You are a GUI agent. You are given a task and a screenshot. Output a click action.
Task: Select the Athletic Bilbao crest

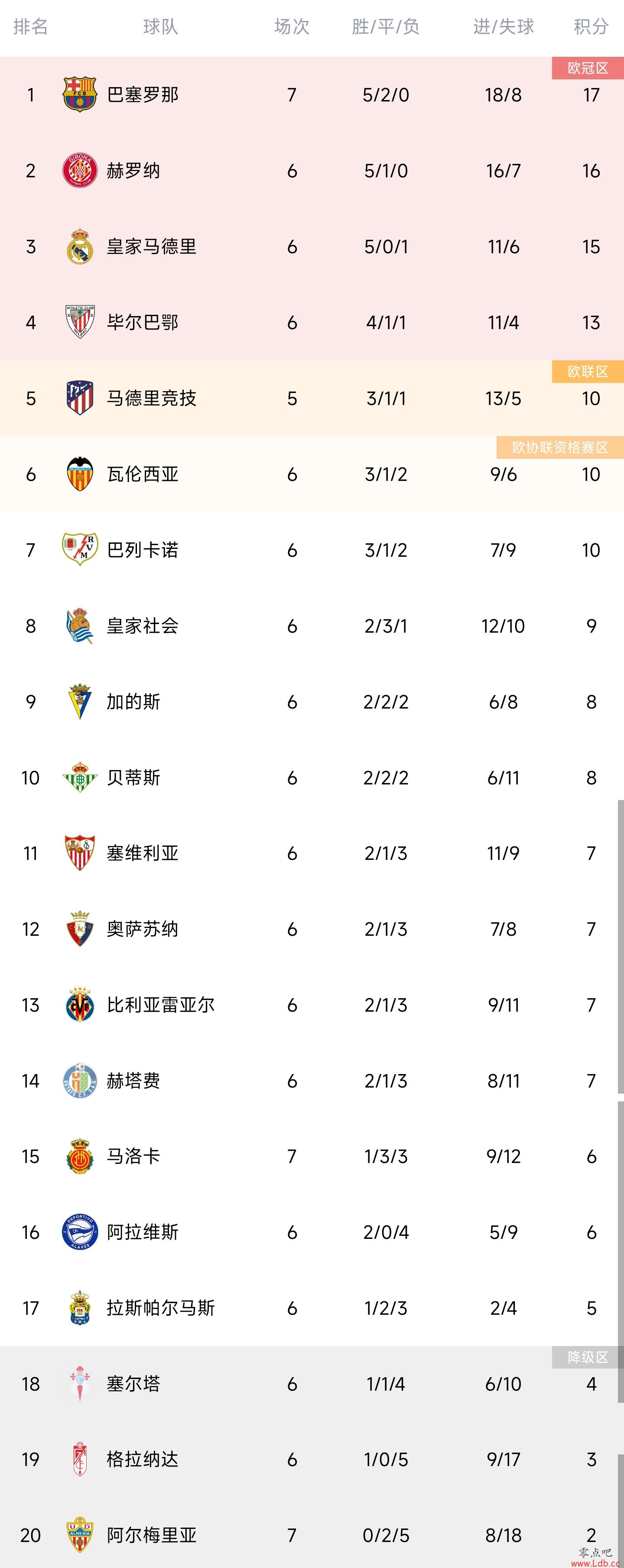point(80,322)
